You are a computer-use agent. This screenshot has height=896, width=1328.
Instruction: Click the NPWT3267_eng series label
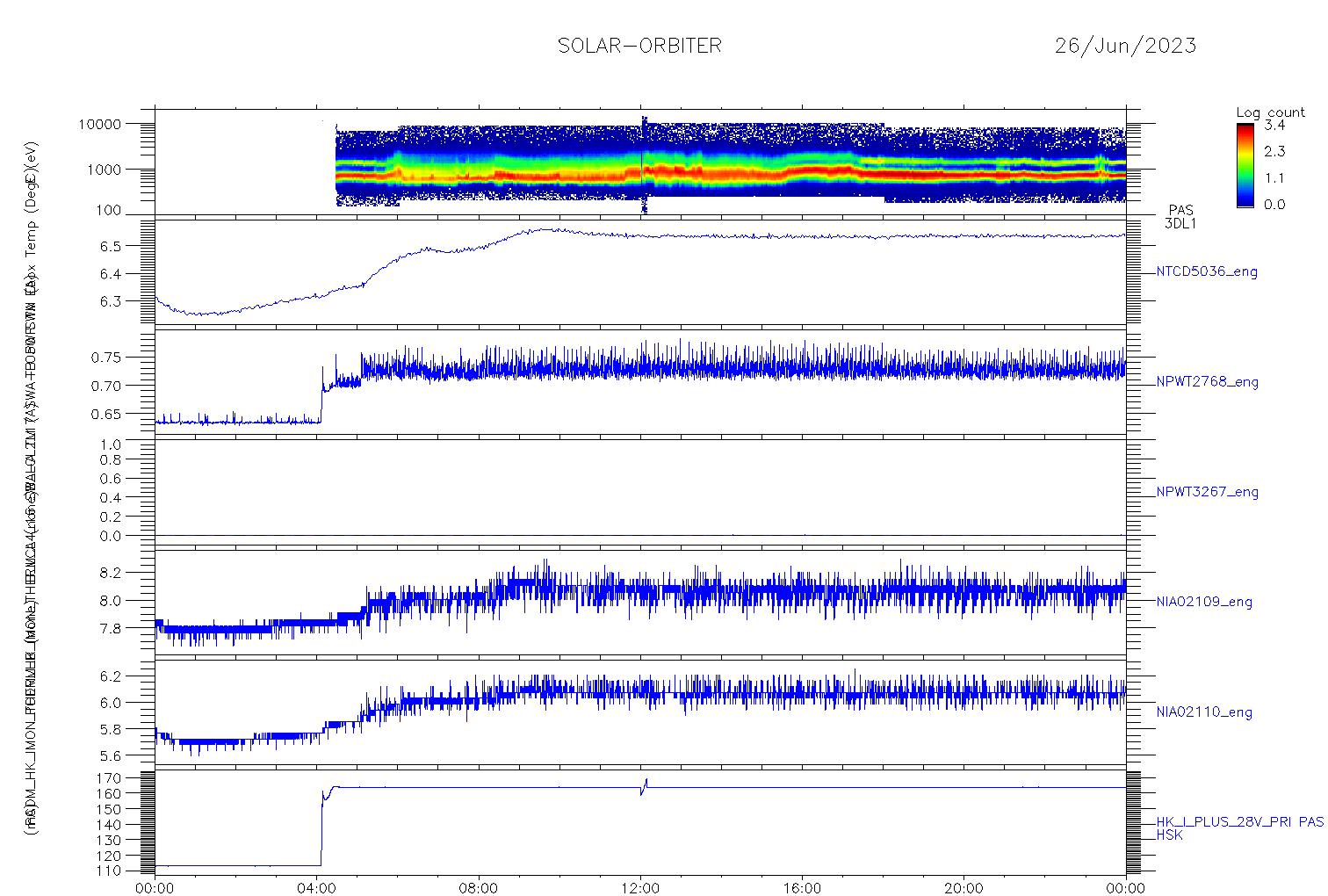coord(1208,492)
